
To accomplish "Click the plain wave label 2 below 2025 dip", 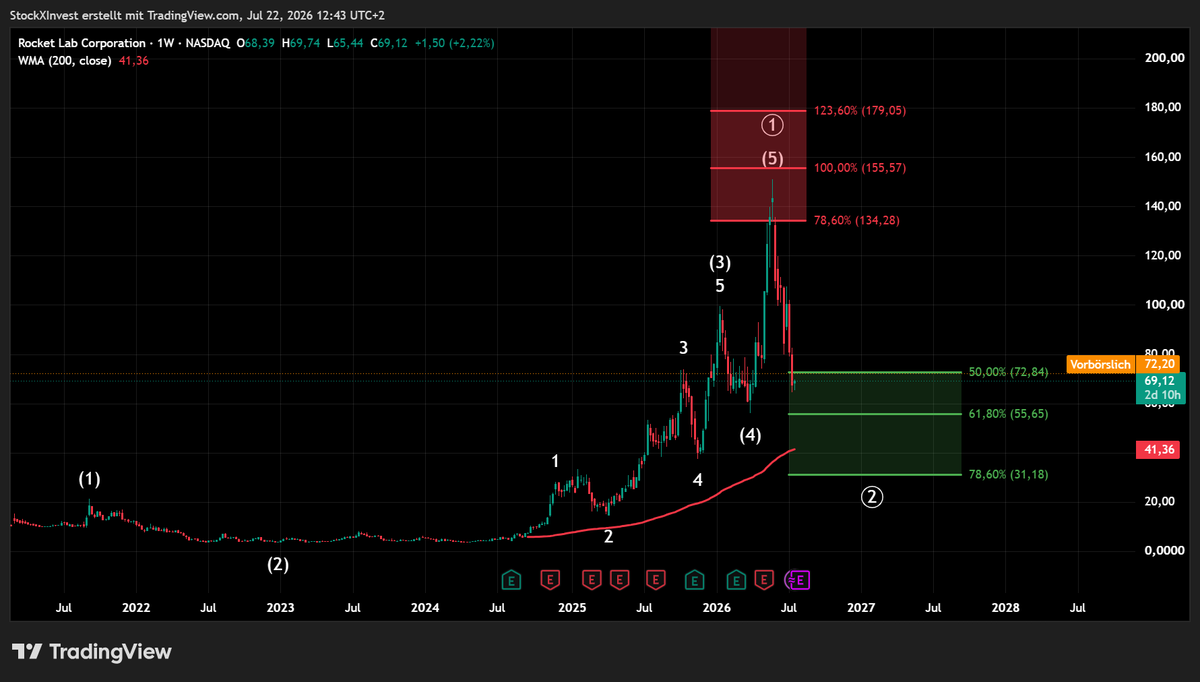I will pyautogui.click(x=608, y=537).
